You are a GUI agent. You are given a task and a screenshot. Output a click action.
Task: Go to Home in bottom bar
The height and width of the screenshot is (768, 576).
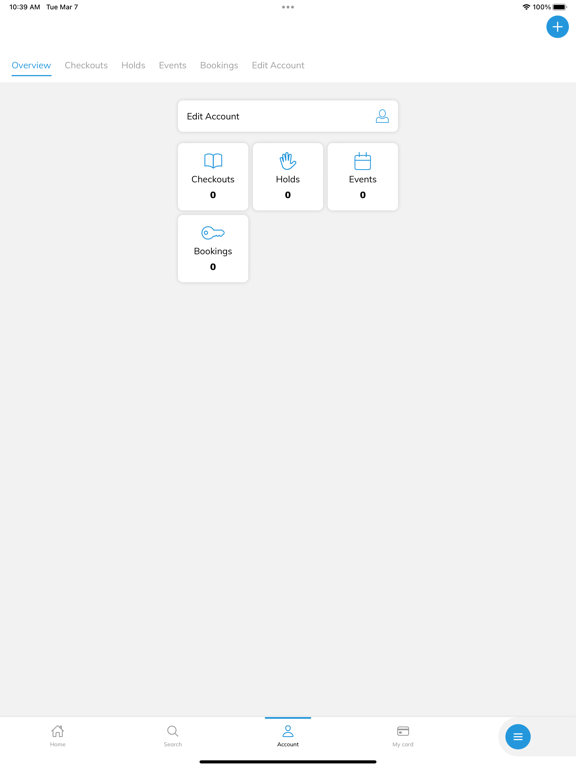[58, 736]
